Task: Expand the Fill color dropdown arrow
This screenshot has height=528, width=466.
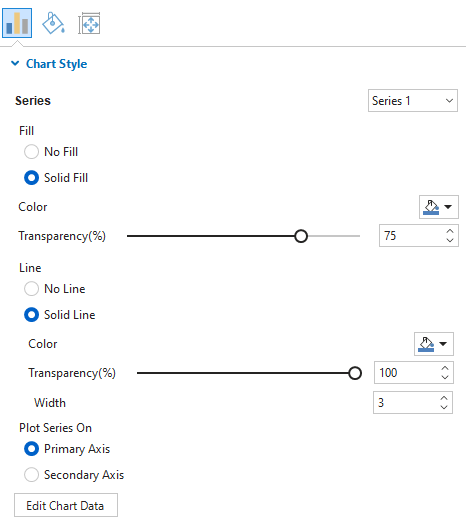Action: (x=448, y=207)
